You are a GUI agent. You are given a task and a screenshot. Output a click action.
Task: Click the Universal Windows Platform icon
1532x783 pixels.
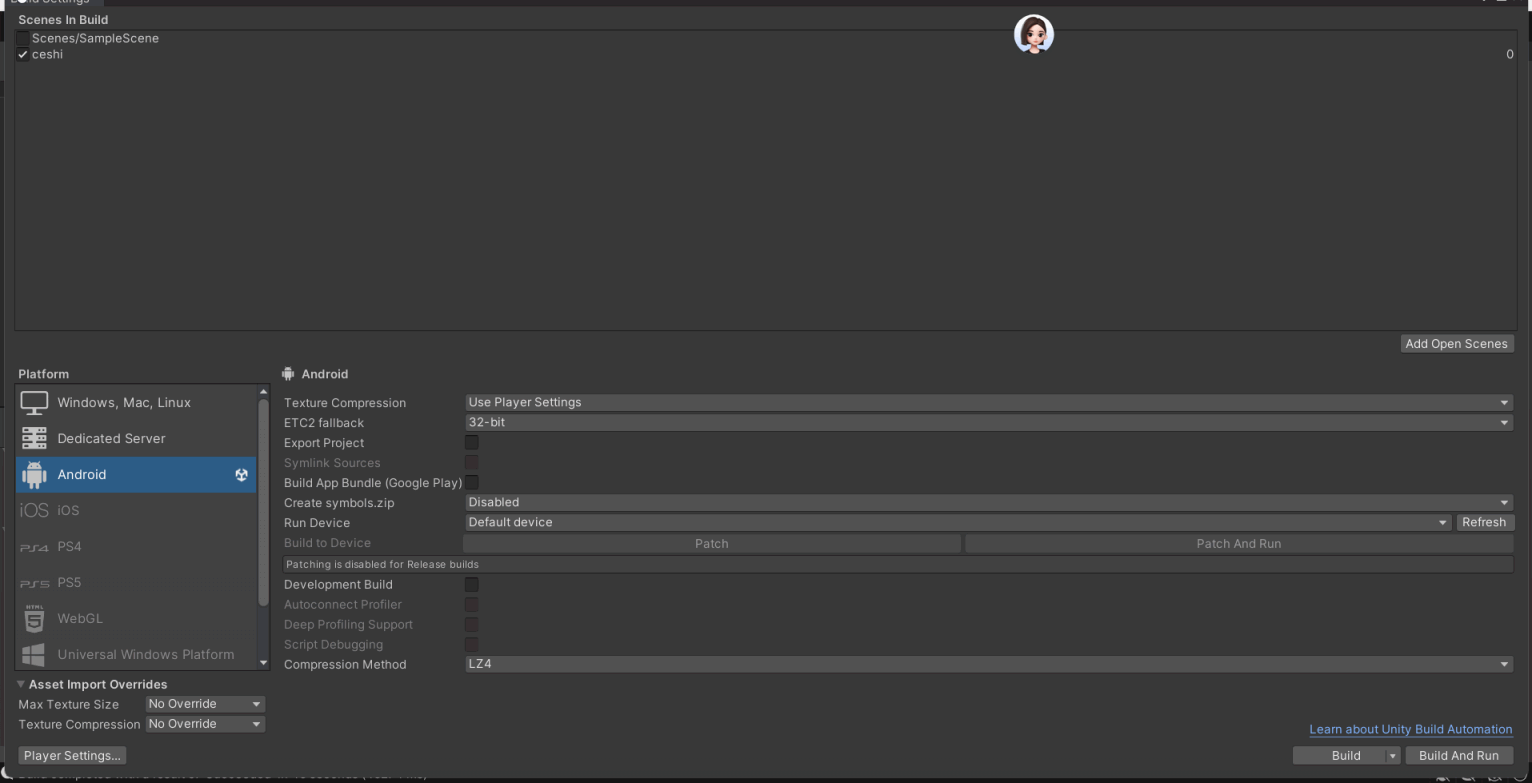34,655
